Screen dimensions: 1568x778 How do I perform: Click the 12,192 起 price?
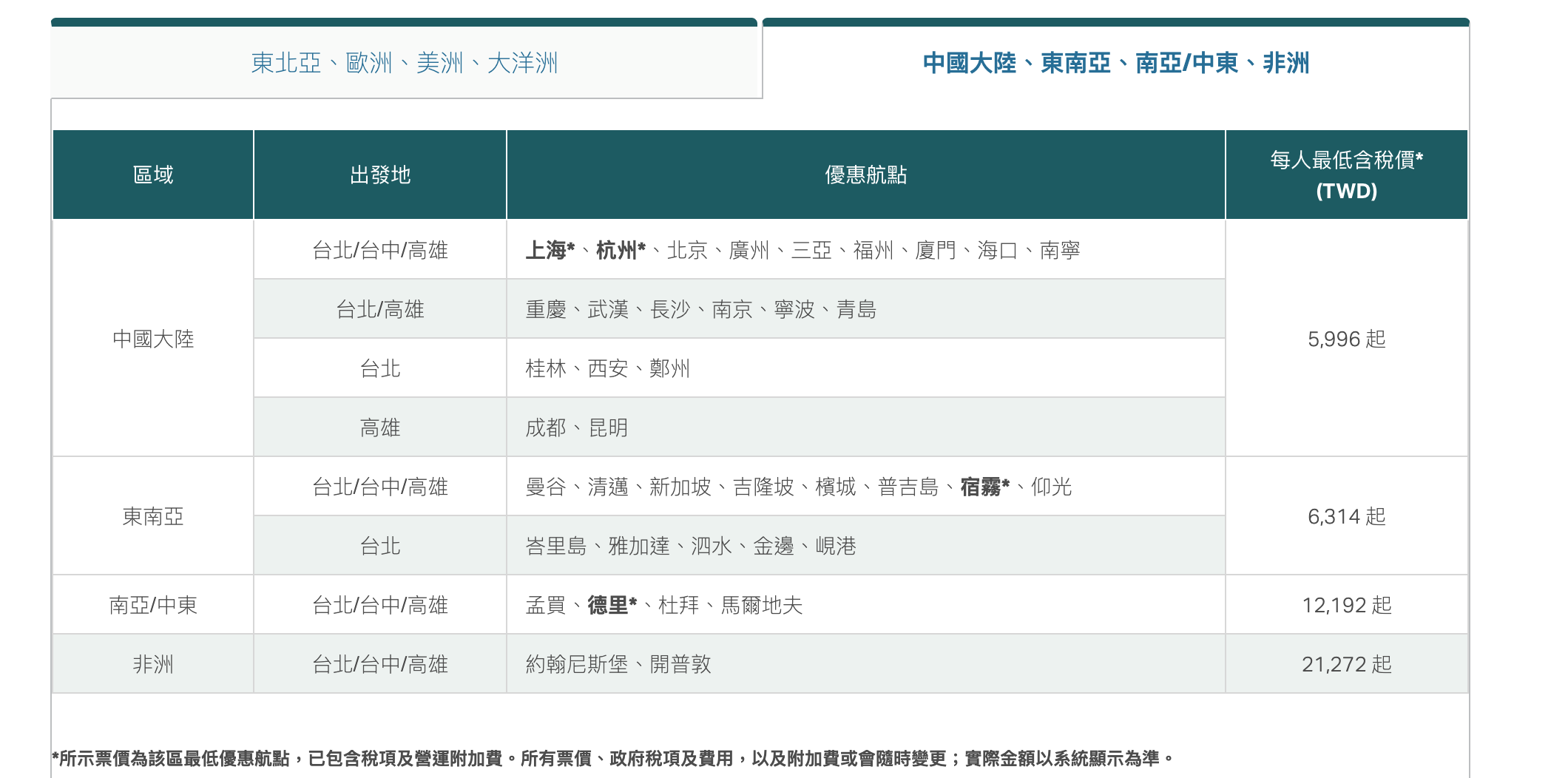1346,605
